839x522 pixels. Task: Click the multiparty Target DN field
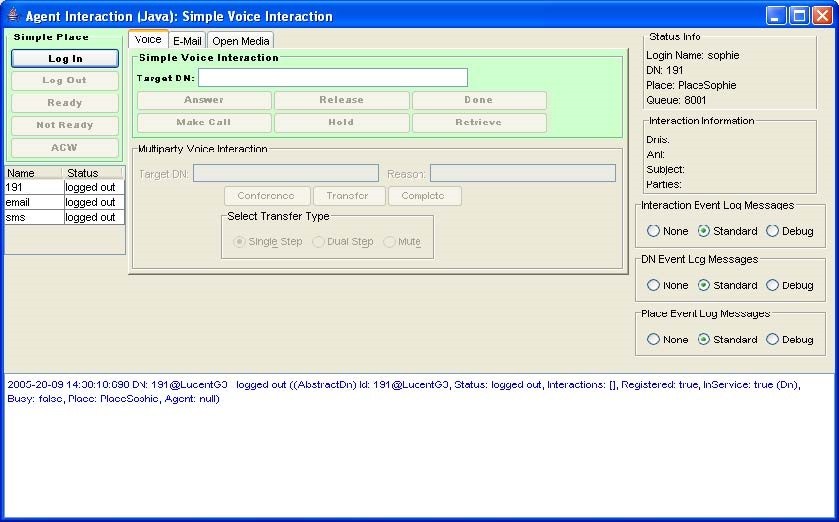(286, 173)
